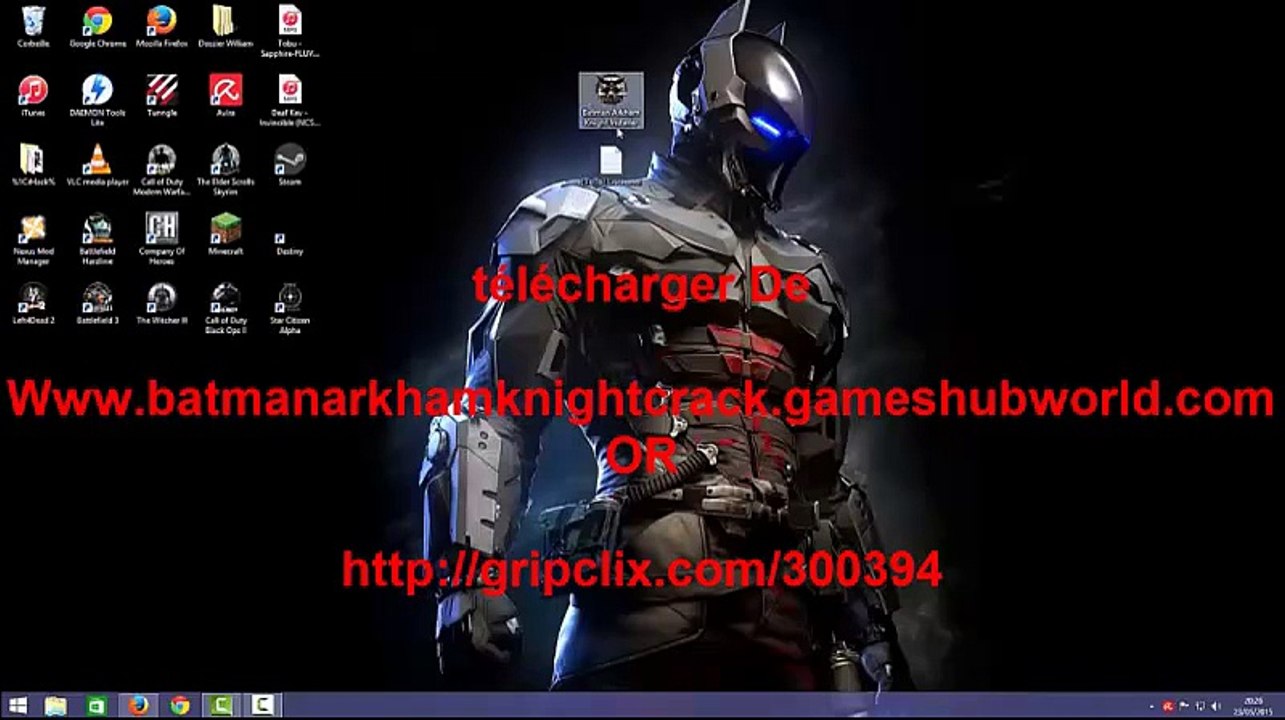Select The Elder Scrolls Skyrim shortcut
This screenshot has height=720, width=1285.
click(x=225, y=169)
